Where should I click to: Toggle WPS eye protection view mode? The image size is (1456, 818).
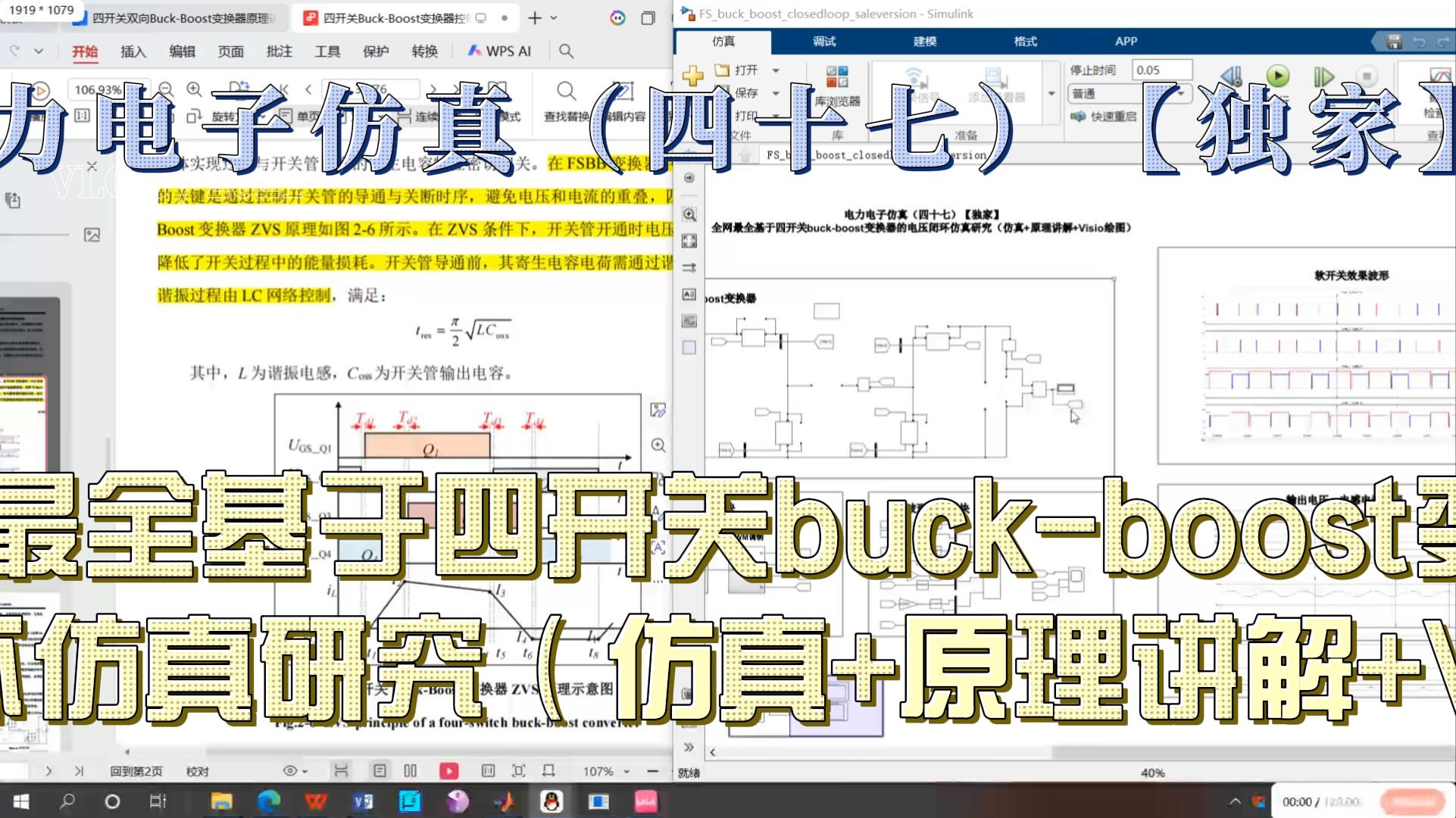291,771
